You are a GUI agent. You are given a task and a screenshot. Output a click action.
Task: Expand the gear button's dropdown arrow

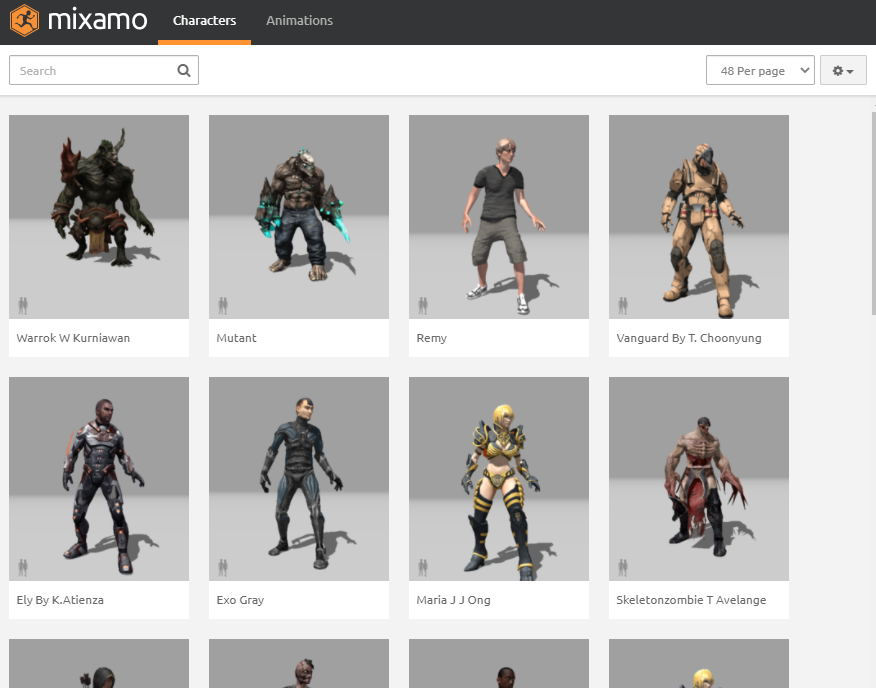(x=851, y=70)
